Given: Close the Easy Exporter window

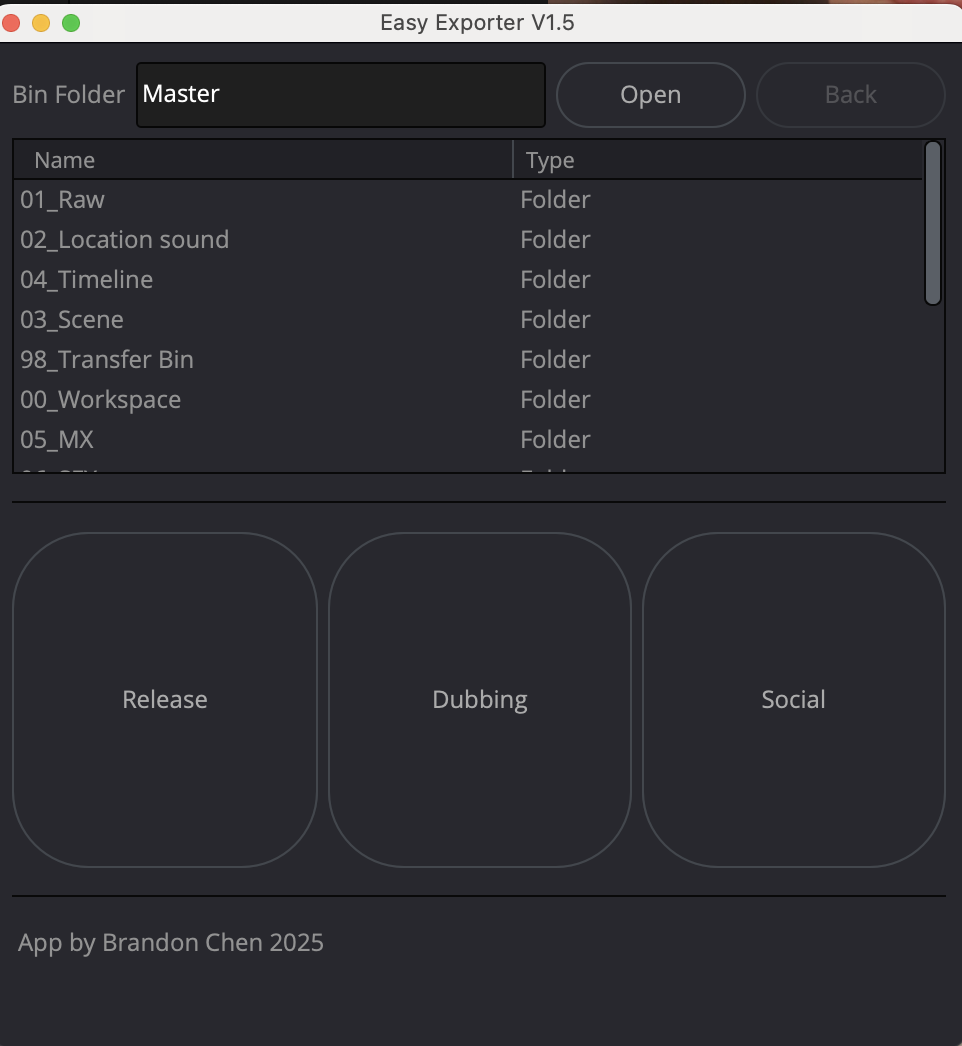Looking at the screenshot, I should [x=12, y=22].
